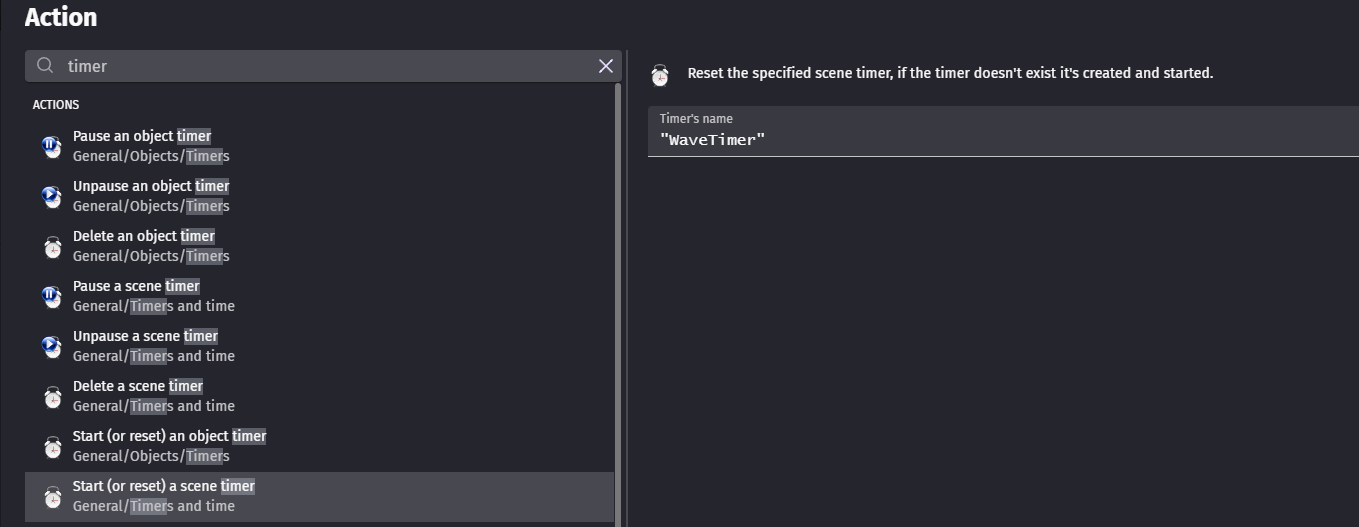
Task: Click the search field containing timer
Action: coord(320,66)
